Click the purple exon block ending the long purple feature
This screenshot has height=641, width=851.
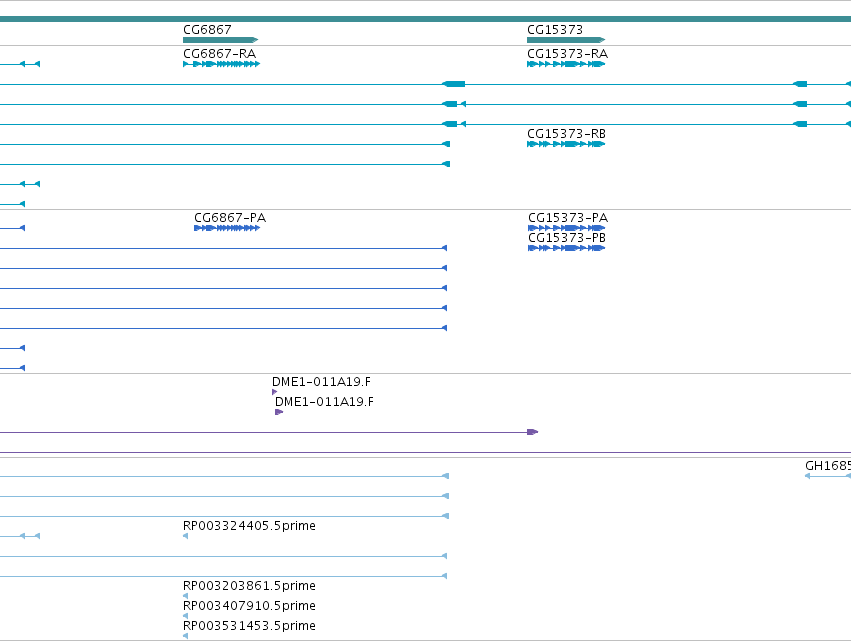[x=532, y=432]
